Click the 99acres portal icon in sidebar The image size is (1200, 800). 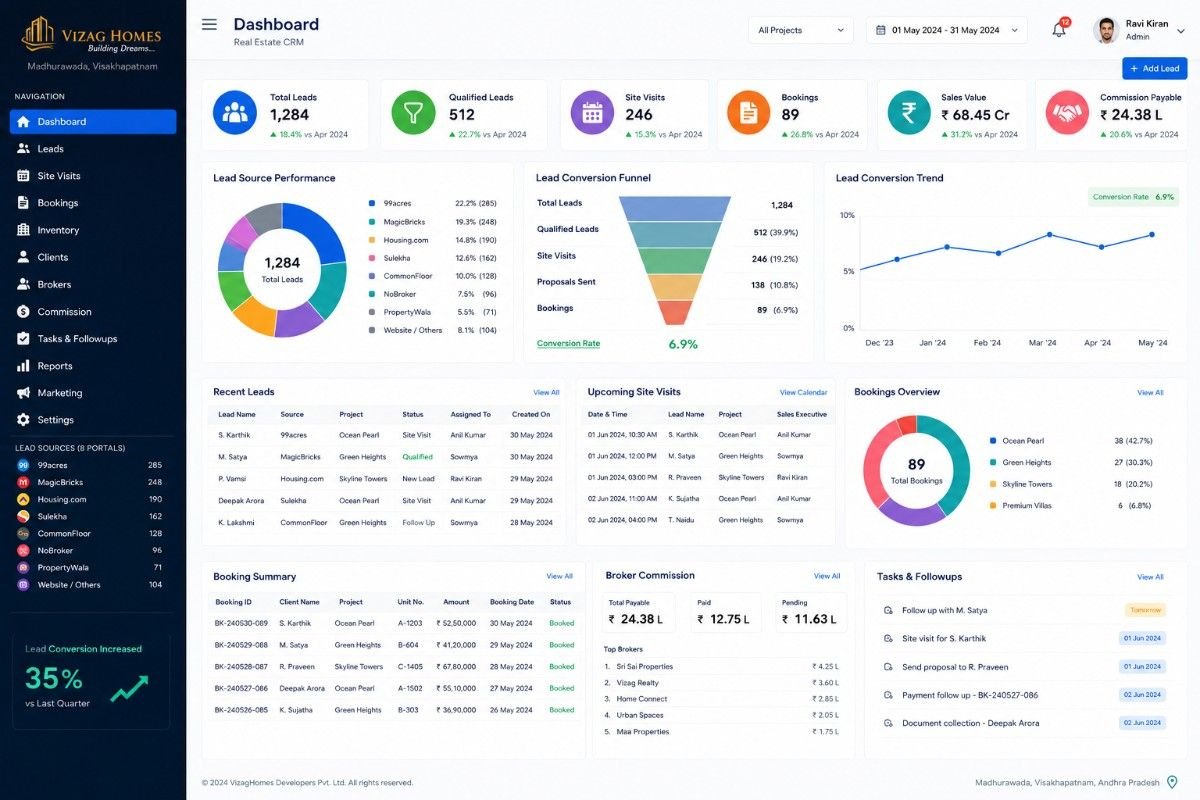tap(23, 465)
